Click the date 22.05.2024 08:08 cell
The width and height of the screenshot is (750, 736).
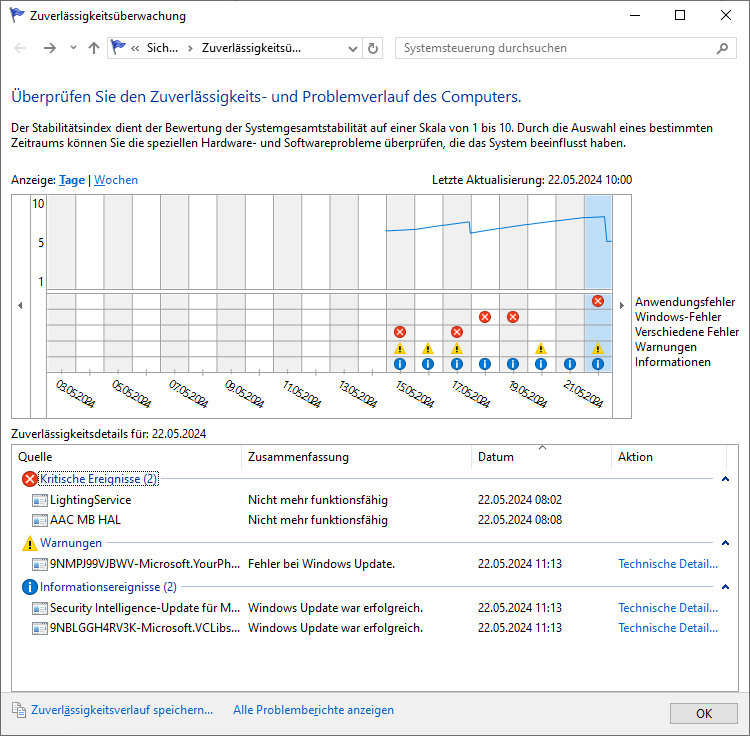[520, 520]
